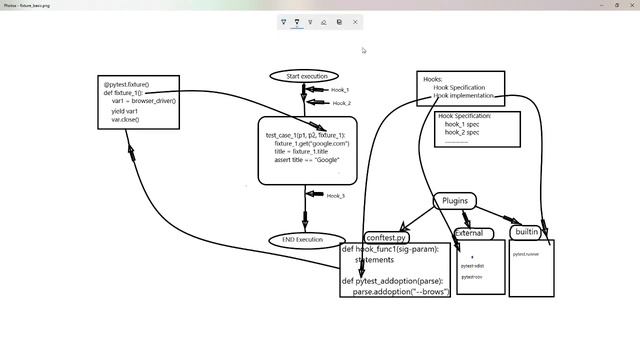Click the "Hook_1" label

coord(340,90)
